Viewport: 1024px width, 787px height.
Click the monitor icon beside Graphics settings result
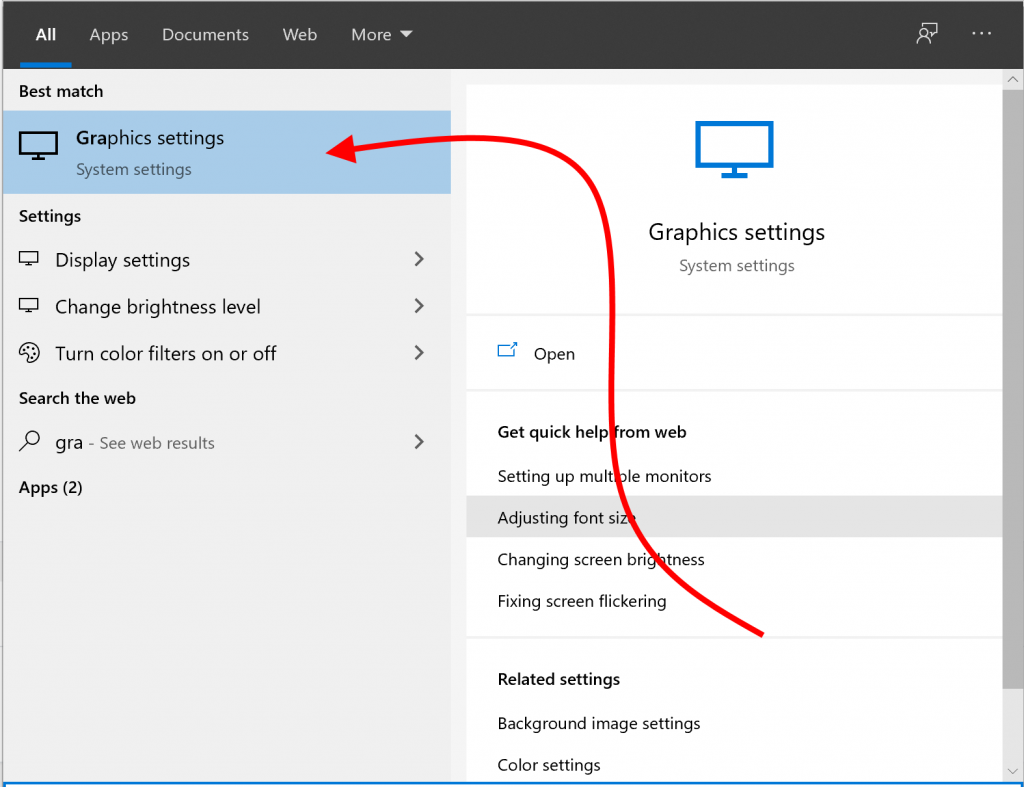pyautogui.click(x=38, y=146)
